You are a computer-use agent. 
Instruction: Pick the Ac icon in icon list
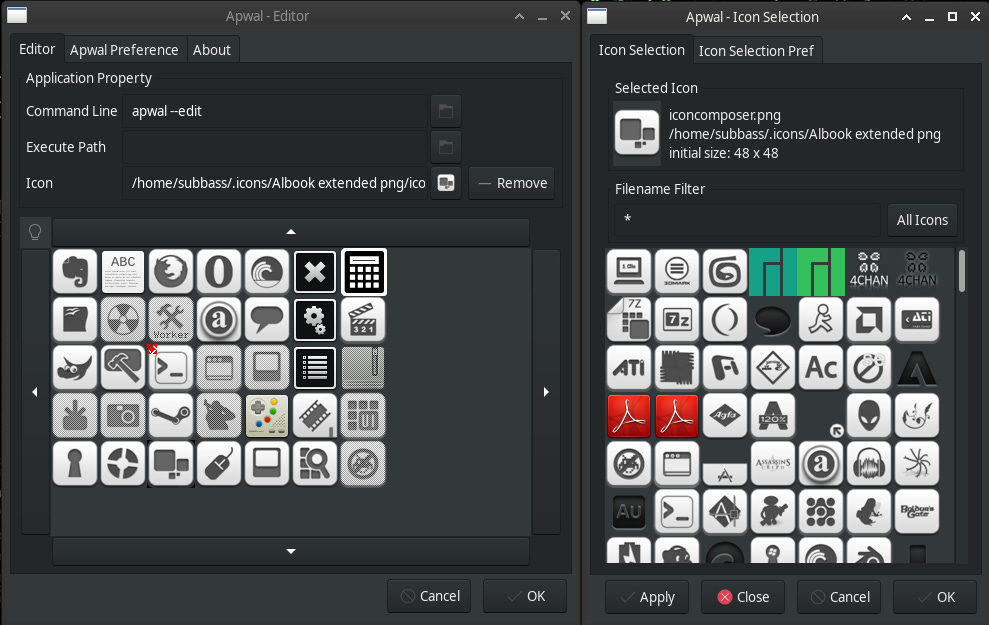pos(821,368)
